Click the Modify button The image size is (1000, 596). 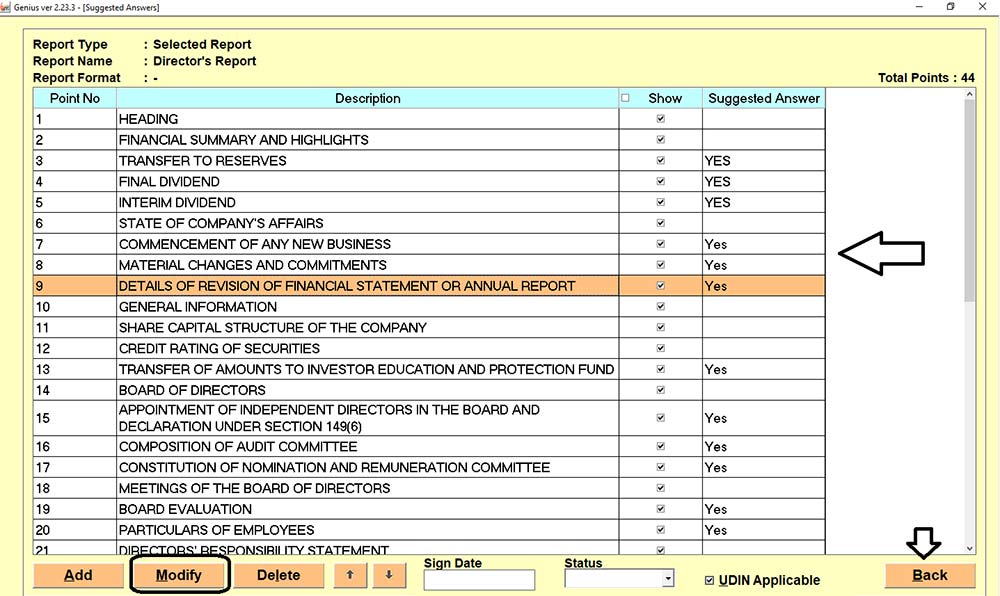click(179, 575)
